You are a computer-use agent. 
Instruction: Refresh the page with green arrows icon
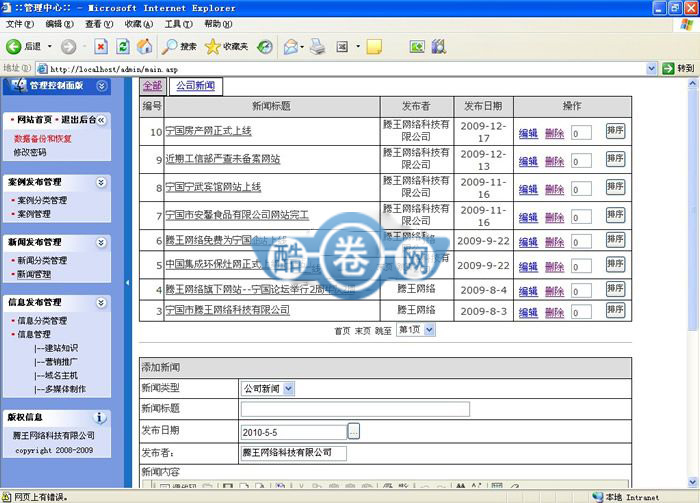coord(123,46)
